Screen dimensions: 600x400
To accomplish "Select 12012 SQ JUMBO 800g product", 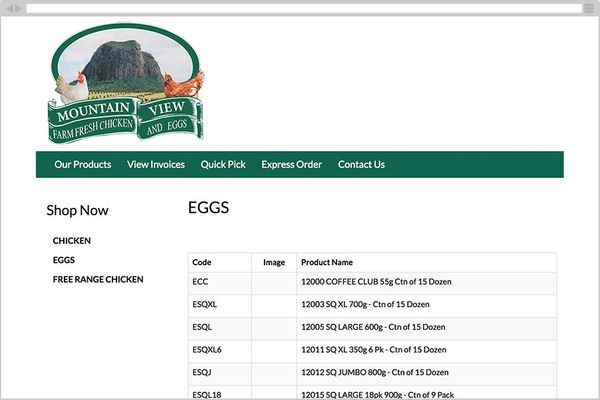I will coord(375,372).
